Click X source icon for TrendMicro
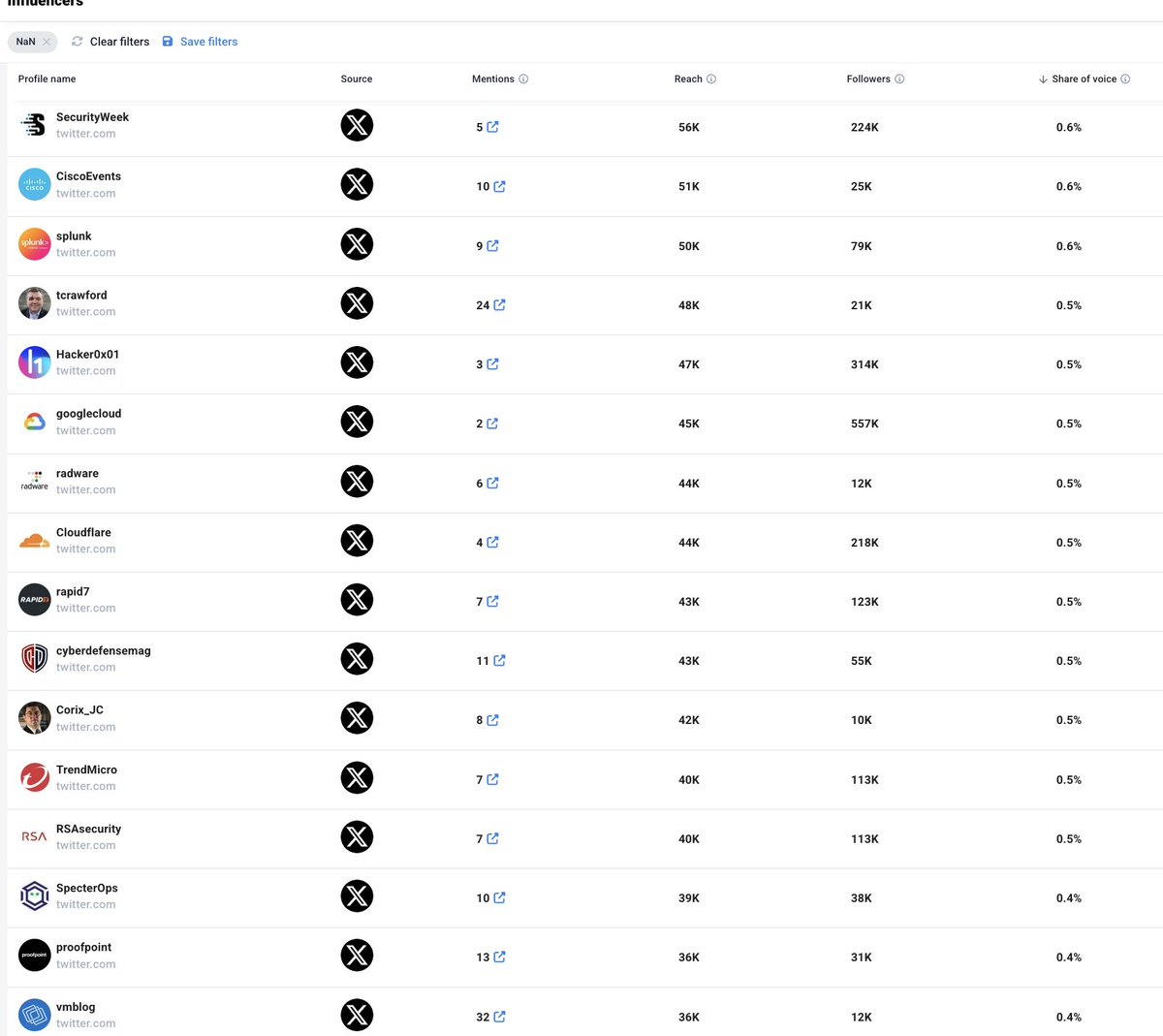The image size is (1163, 1036). 357,777
